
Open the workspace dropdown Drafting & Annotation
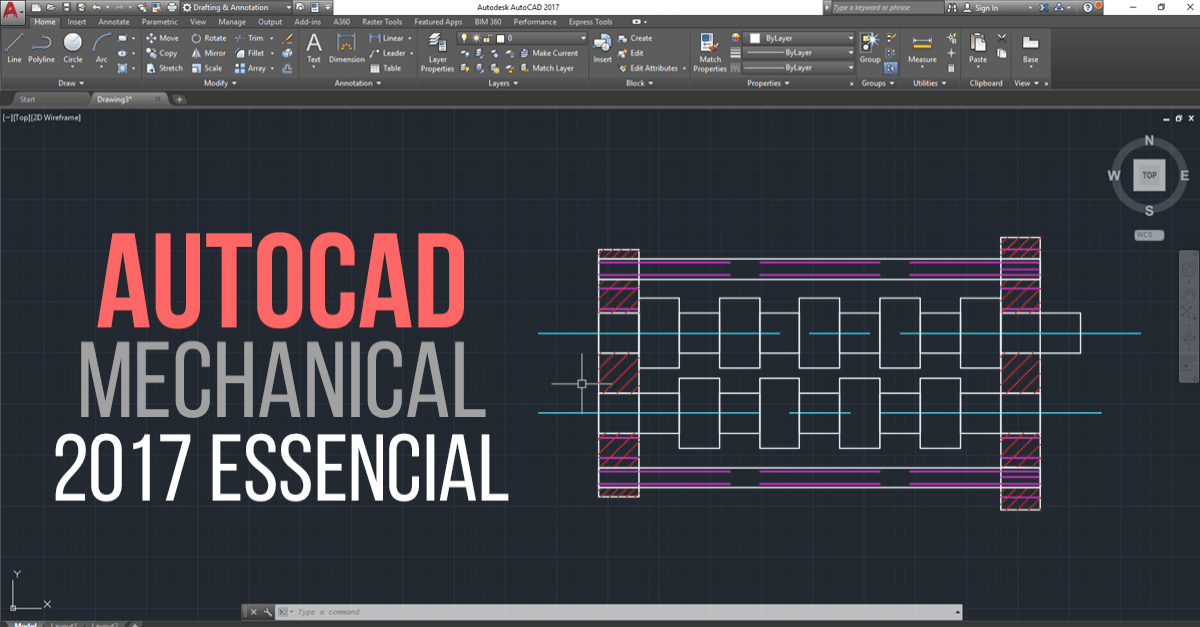[238, 7]
